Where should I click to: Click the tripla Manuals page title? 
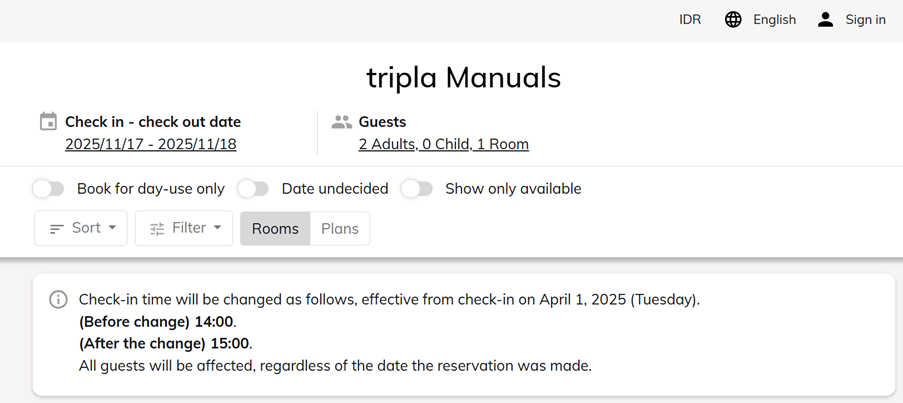point(463,77)
